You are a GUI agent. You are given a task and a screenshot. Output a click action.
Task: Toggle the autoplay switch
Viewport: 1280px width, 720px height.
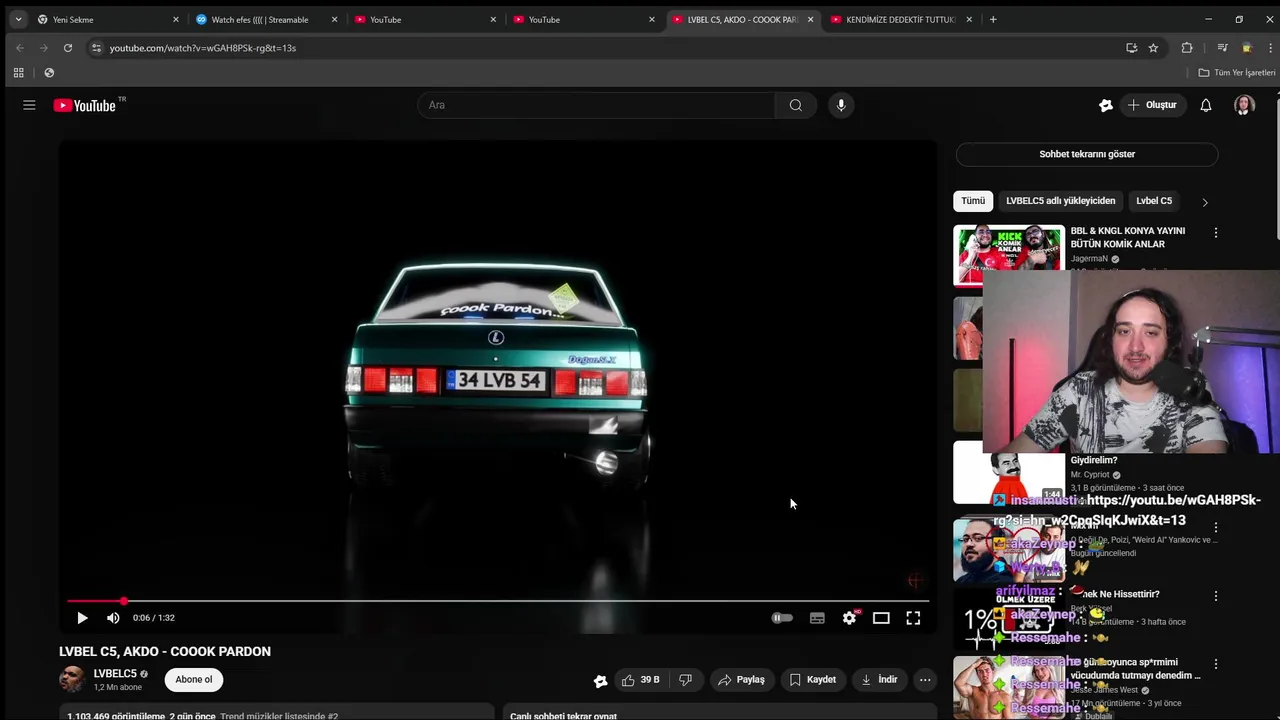(782, 618)
